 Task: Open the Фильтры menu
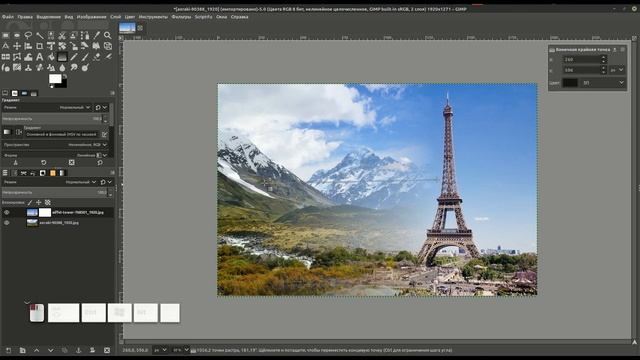click(181, 17)
